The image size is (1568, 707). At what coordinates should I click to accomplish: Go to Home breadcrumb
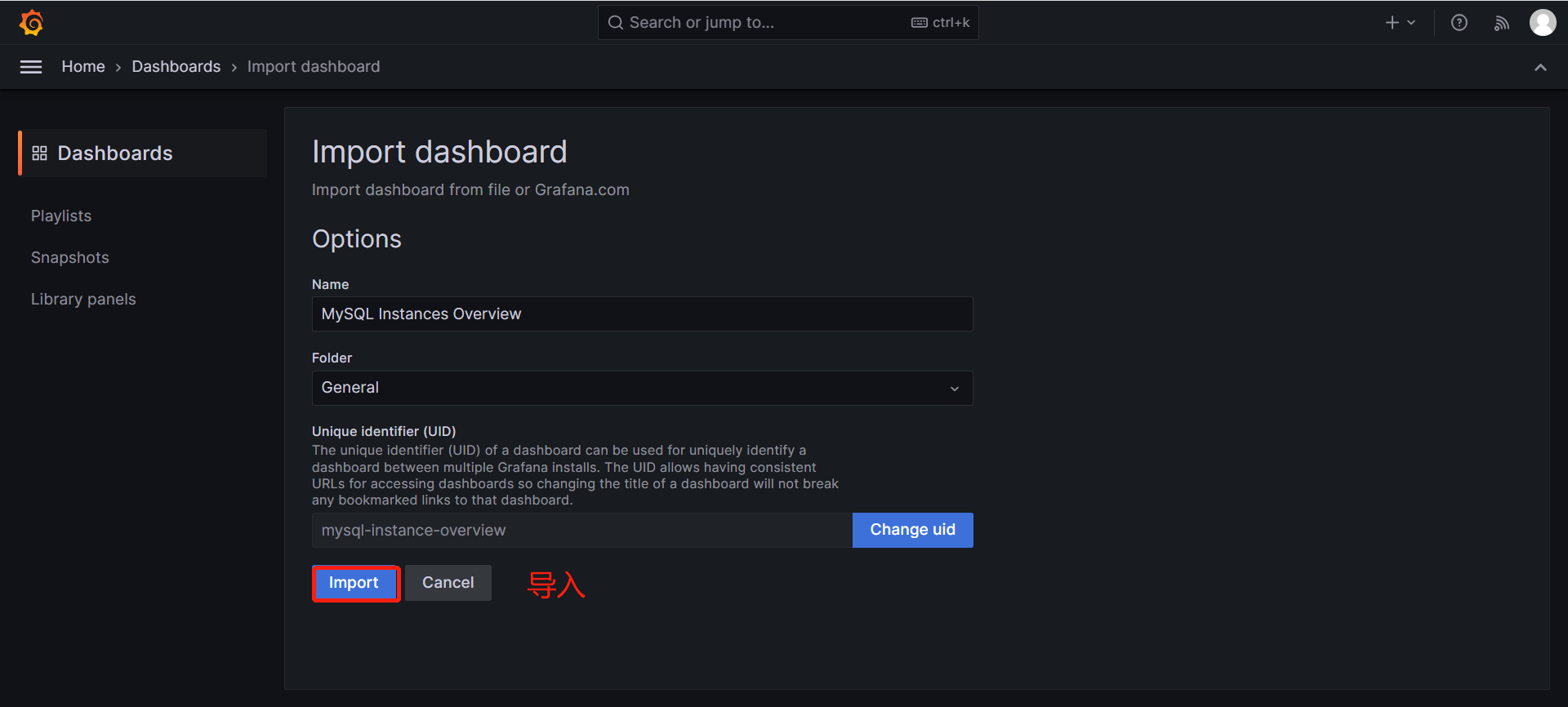[x=83, y=67]
